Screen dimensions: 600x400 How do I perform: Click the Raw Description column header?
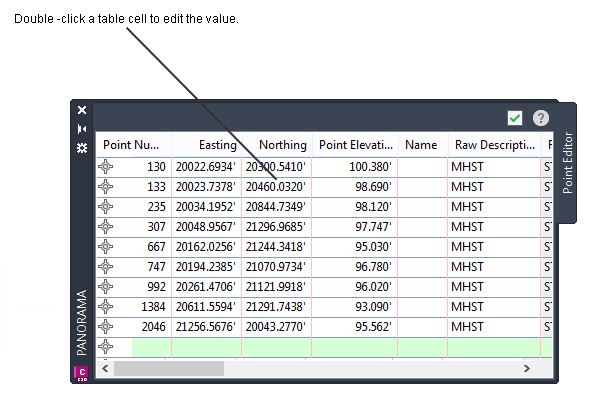point(494,145)
